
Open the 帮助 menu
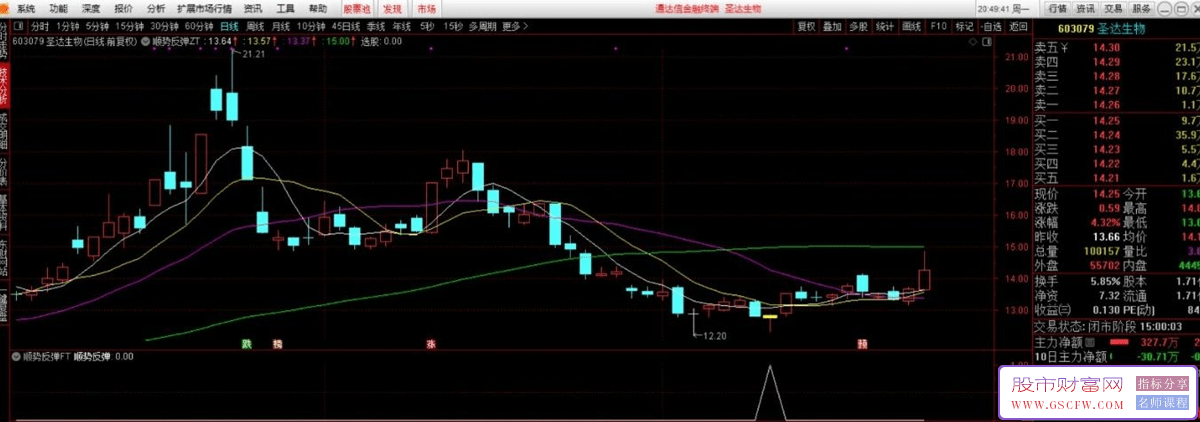coord(318,7)
